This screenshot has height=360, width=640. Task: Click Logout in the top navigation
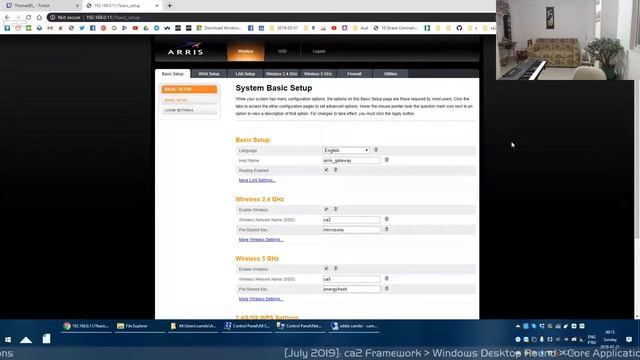(319, 51)
